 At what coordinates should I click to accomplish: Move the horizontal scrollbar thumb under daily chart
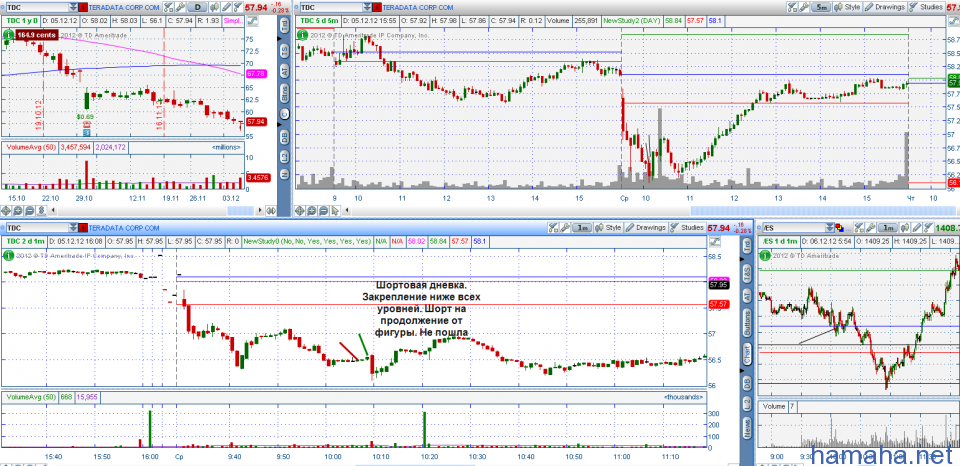pos(241,210)
